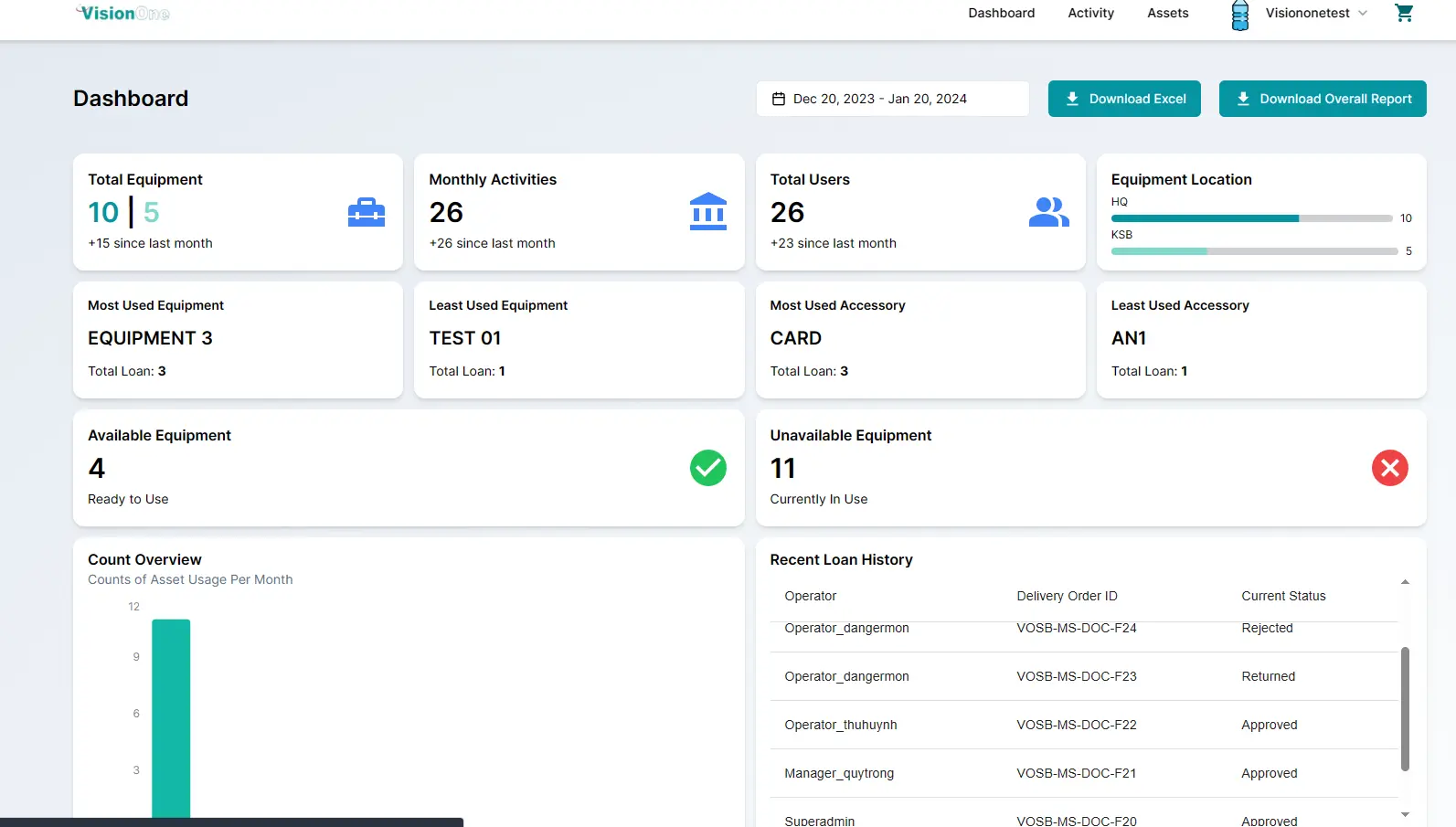Click the red Unavailable Equipment X icon
1456x827 pixels.
click(x=1389, y=468)
